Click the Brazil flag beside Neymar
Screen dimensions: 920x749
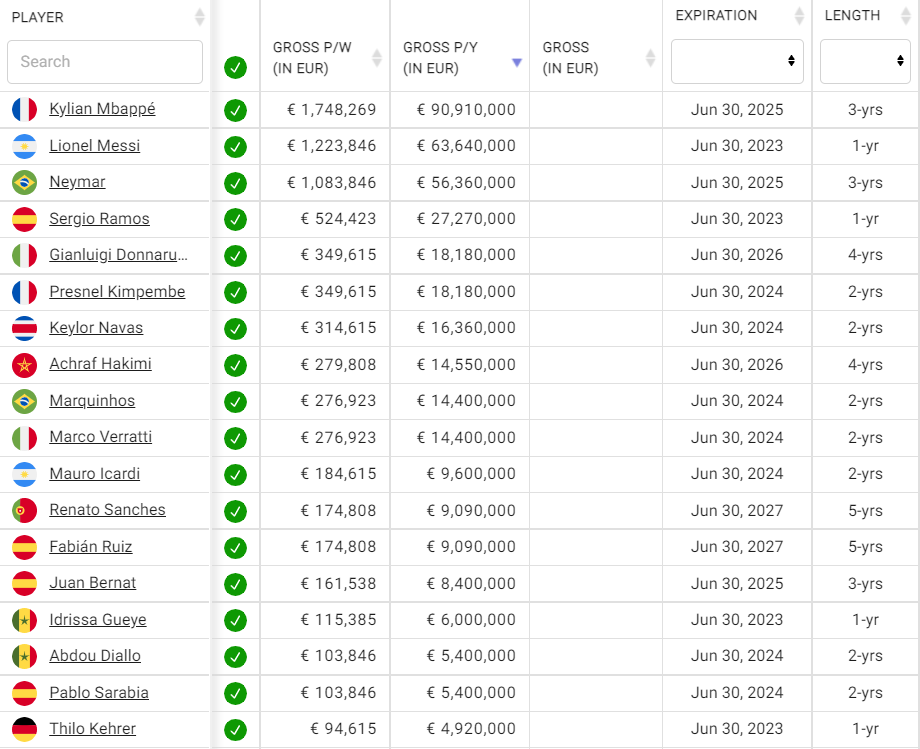24,182
